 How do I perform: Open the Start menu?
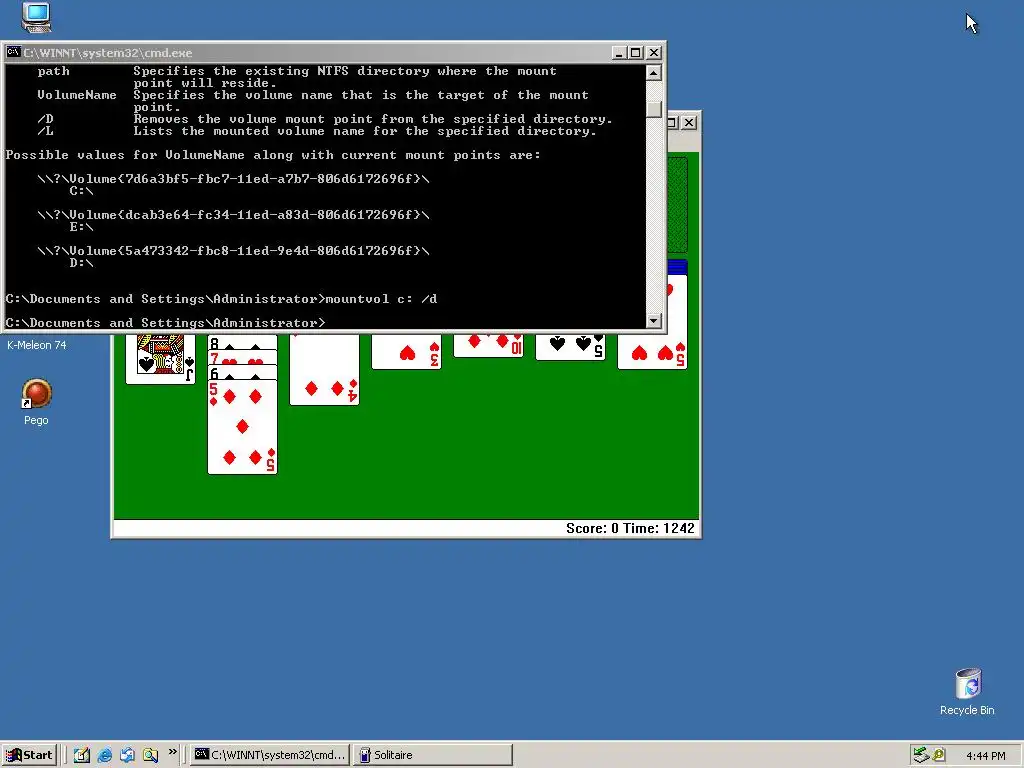point(29,755)
